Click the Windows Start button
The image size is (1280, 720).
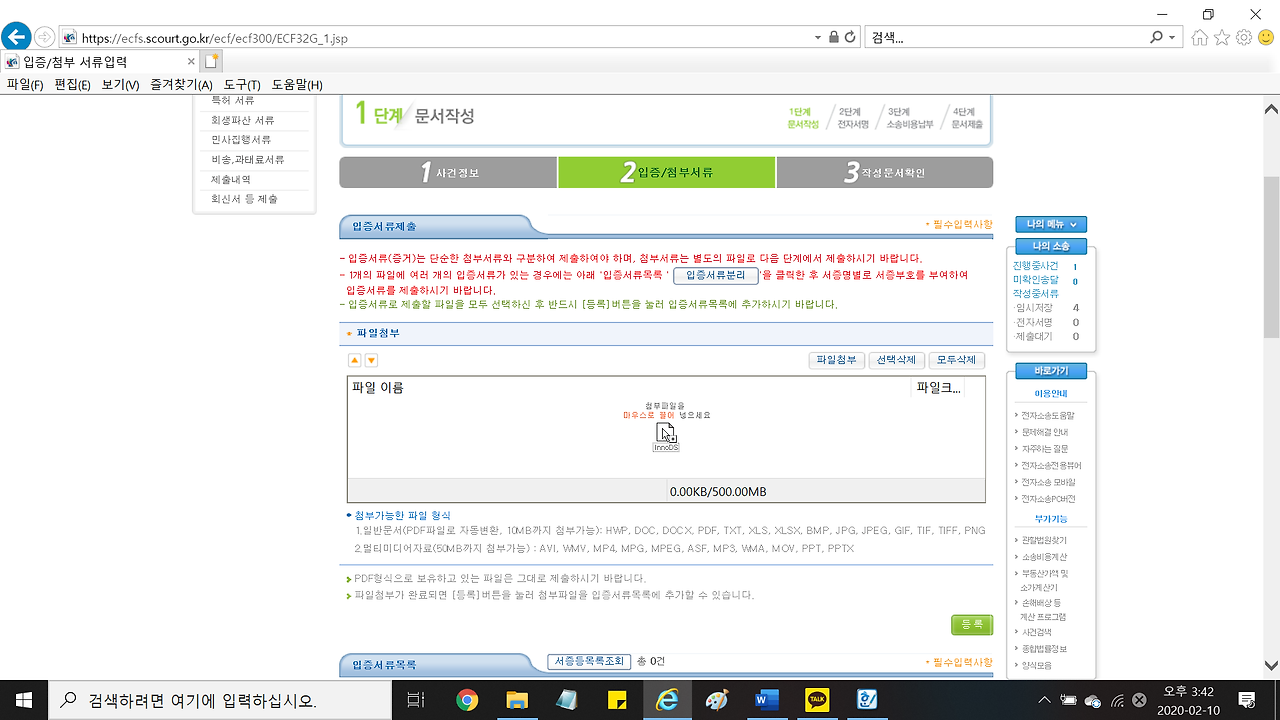click(22, 700)
